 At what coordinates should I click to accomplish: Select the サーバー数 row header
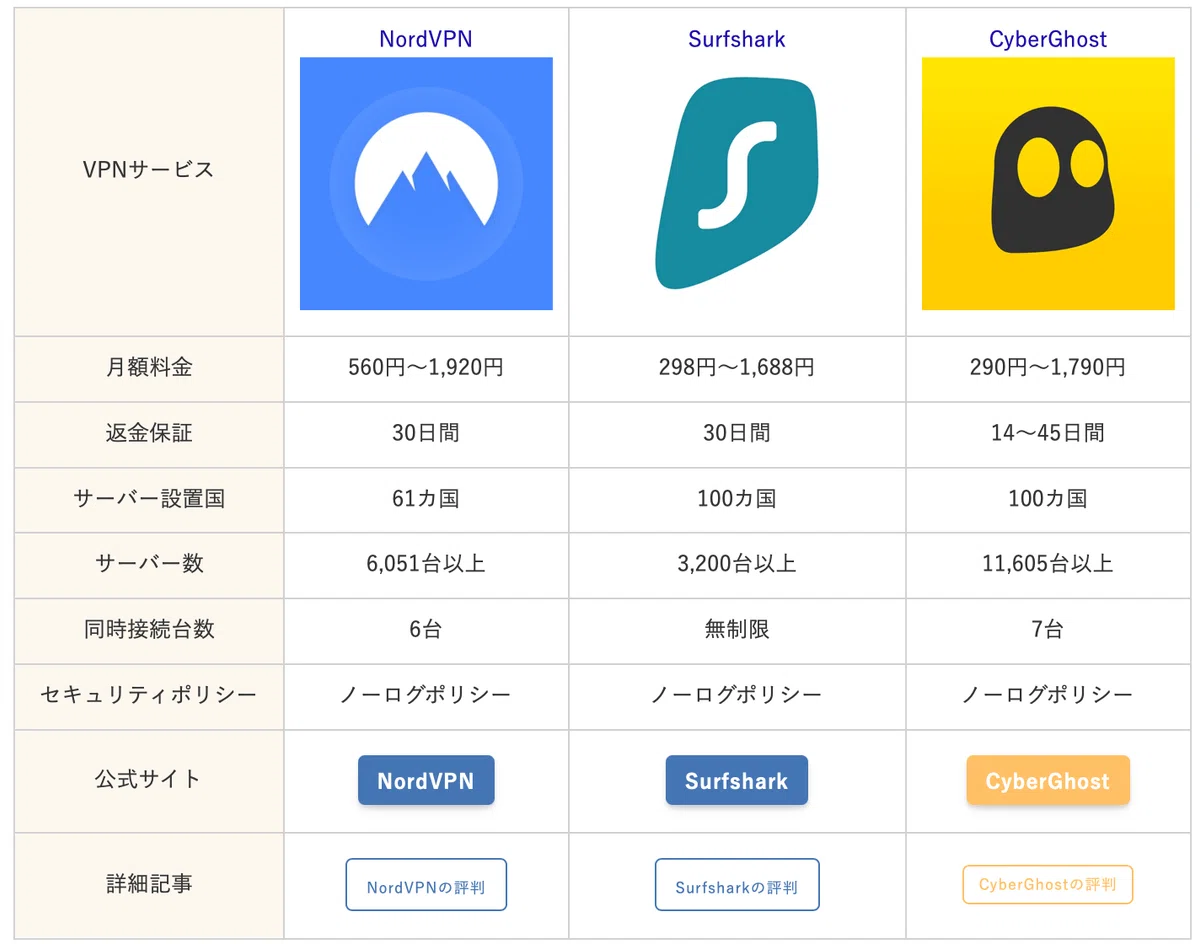(149, 565)
